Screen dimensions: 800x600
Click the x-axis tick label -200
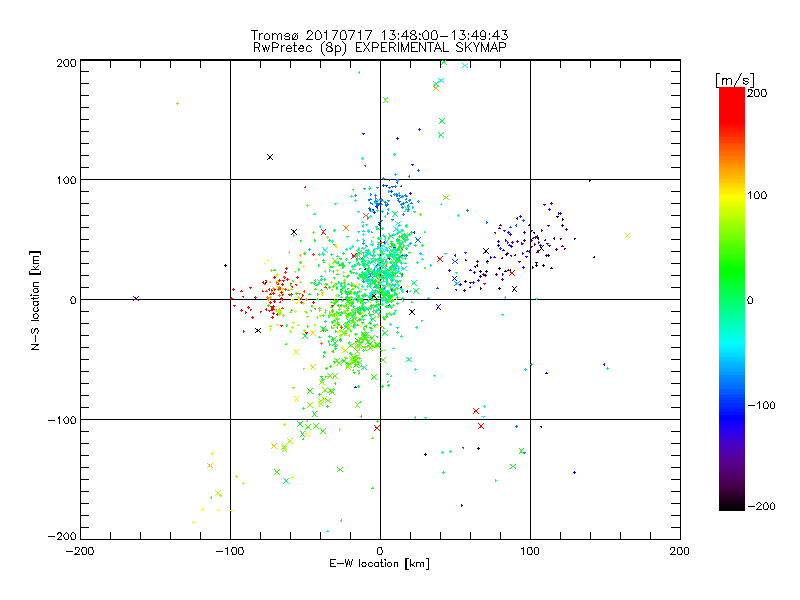click(80, 551)
